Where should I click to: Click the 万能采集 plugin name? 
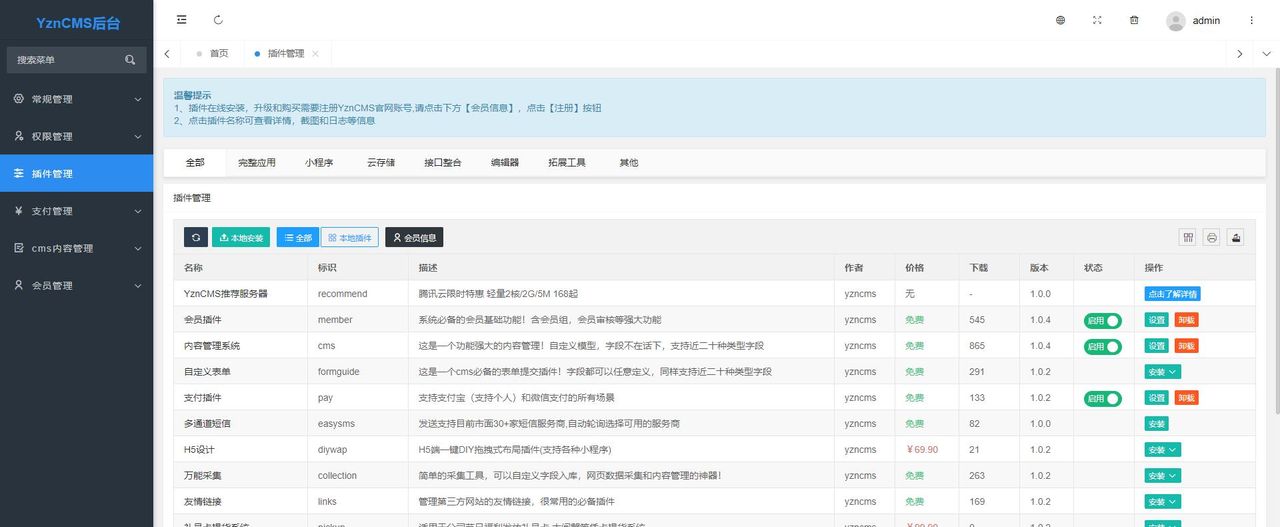click(x=203, y=476)
